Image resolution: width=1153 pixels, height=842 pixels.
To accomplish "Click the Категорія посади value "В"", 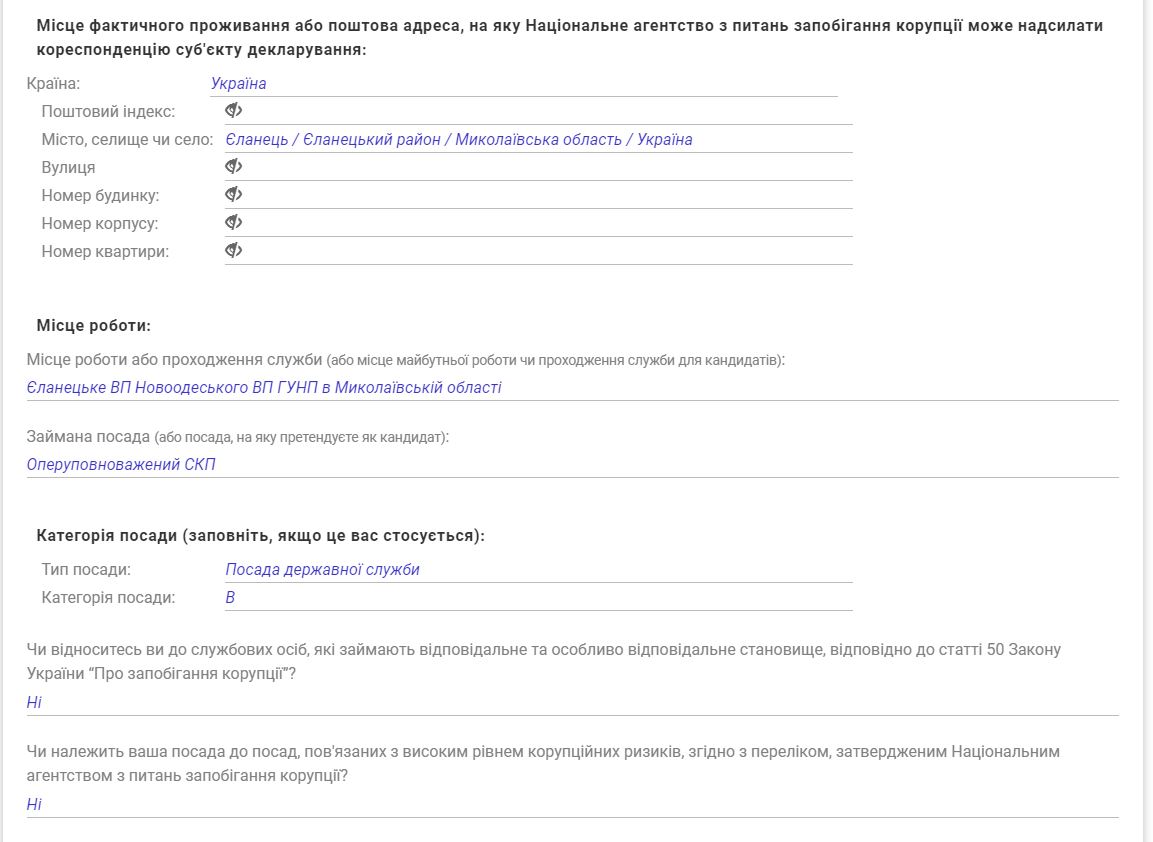I will (x=230, y=598).
